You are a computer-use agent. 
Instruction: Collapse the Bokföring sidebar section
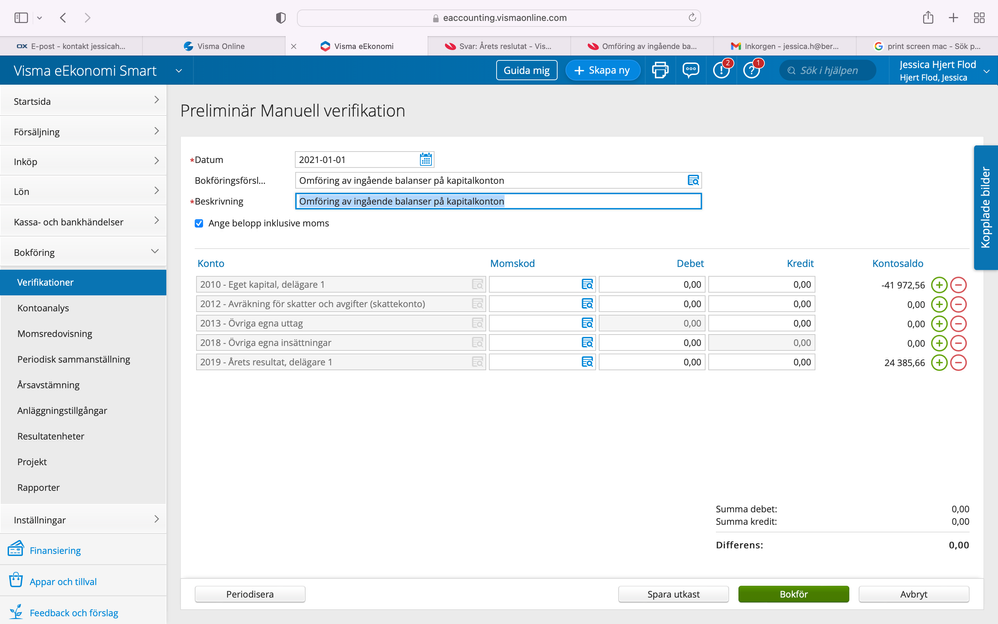[83, 252]
